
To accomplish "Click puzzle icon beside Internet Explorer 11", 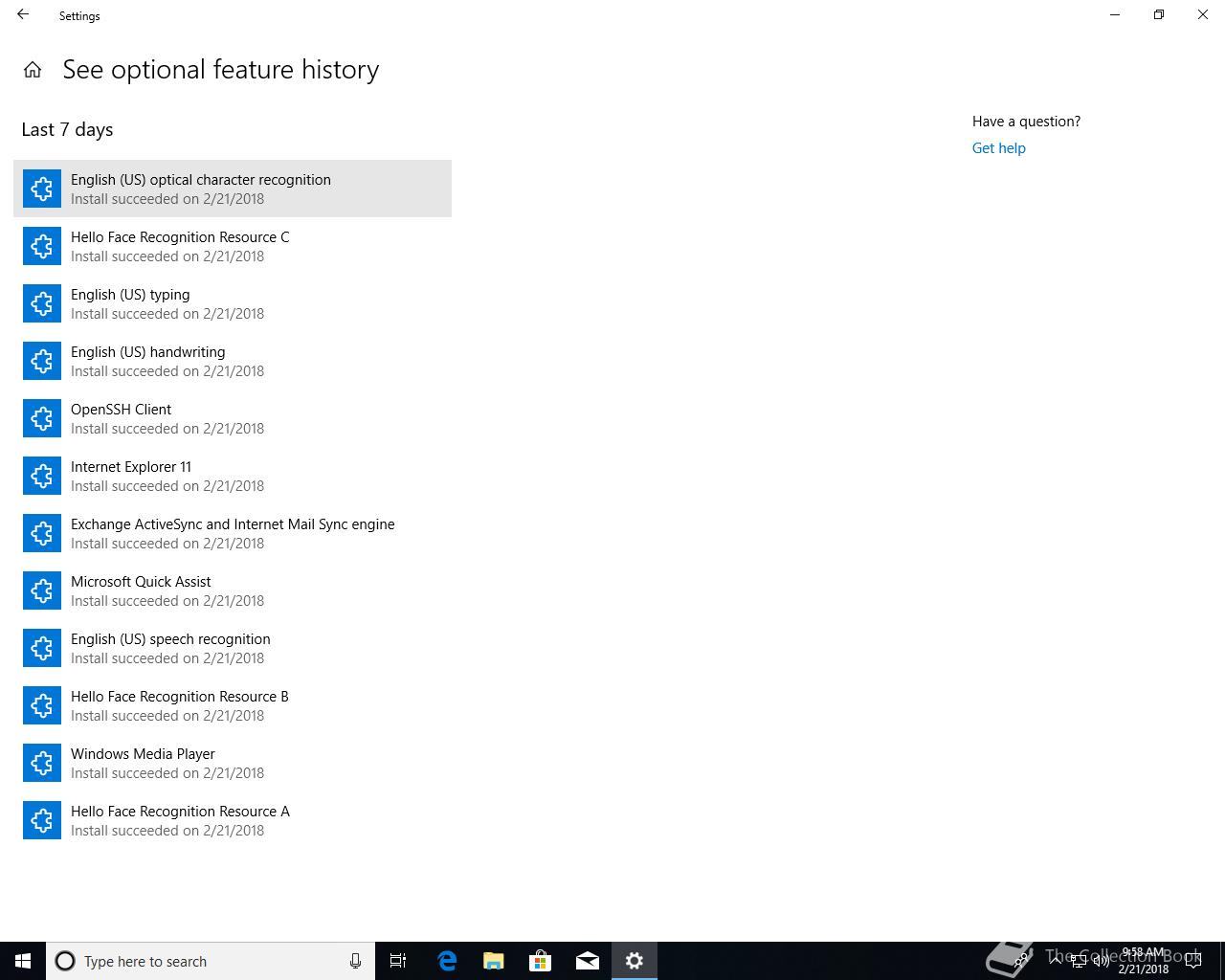I will (x=42, y=476).
